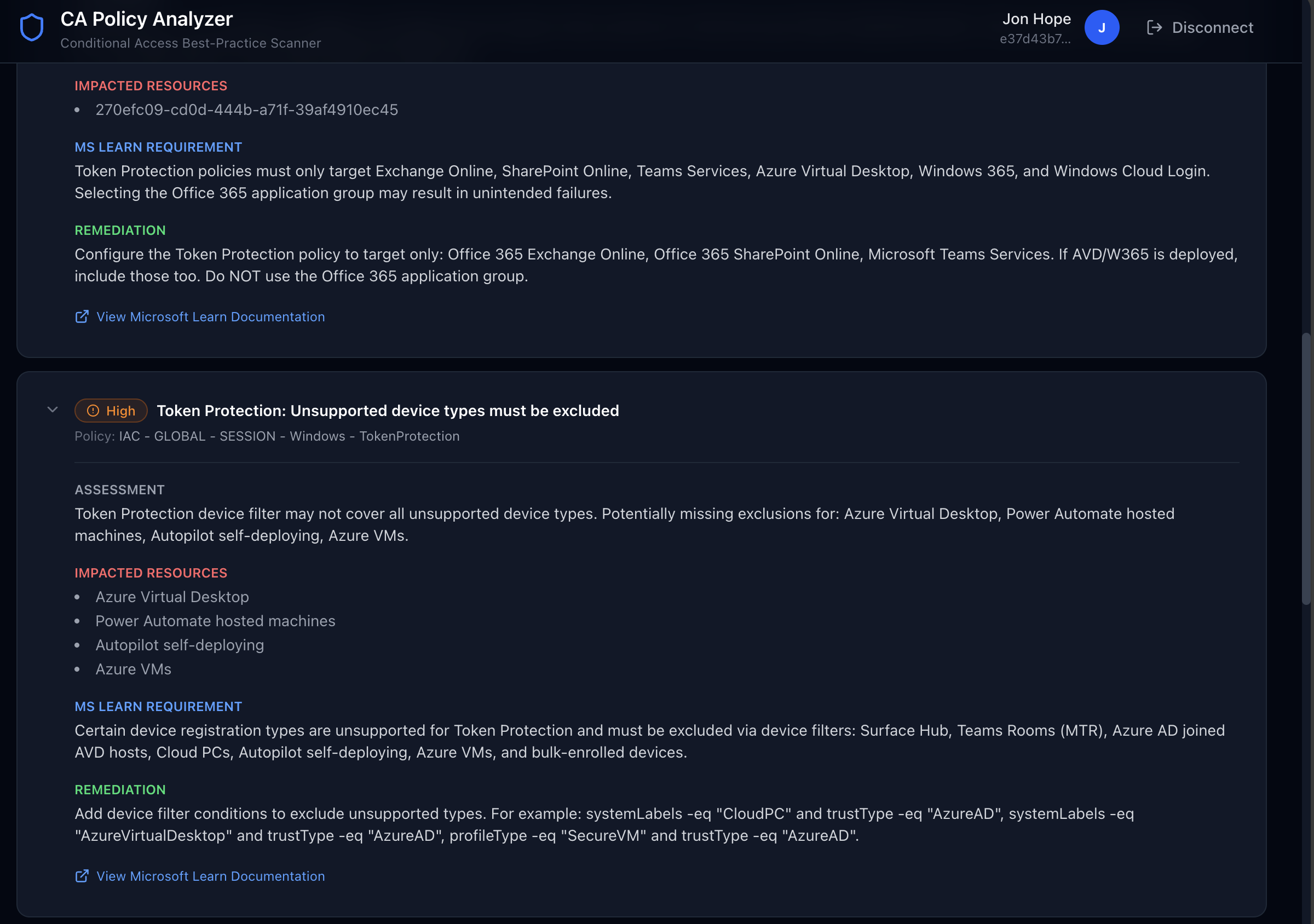
Task: Select Azure VMs in impacted resources list
Action: [134, 669]
